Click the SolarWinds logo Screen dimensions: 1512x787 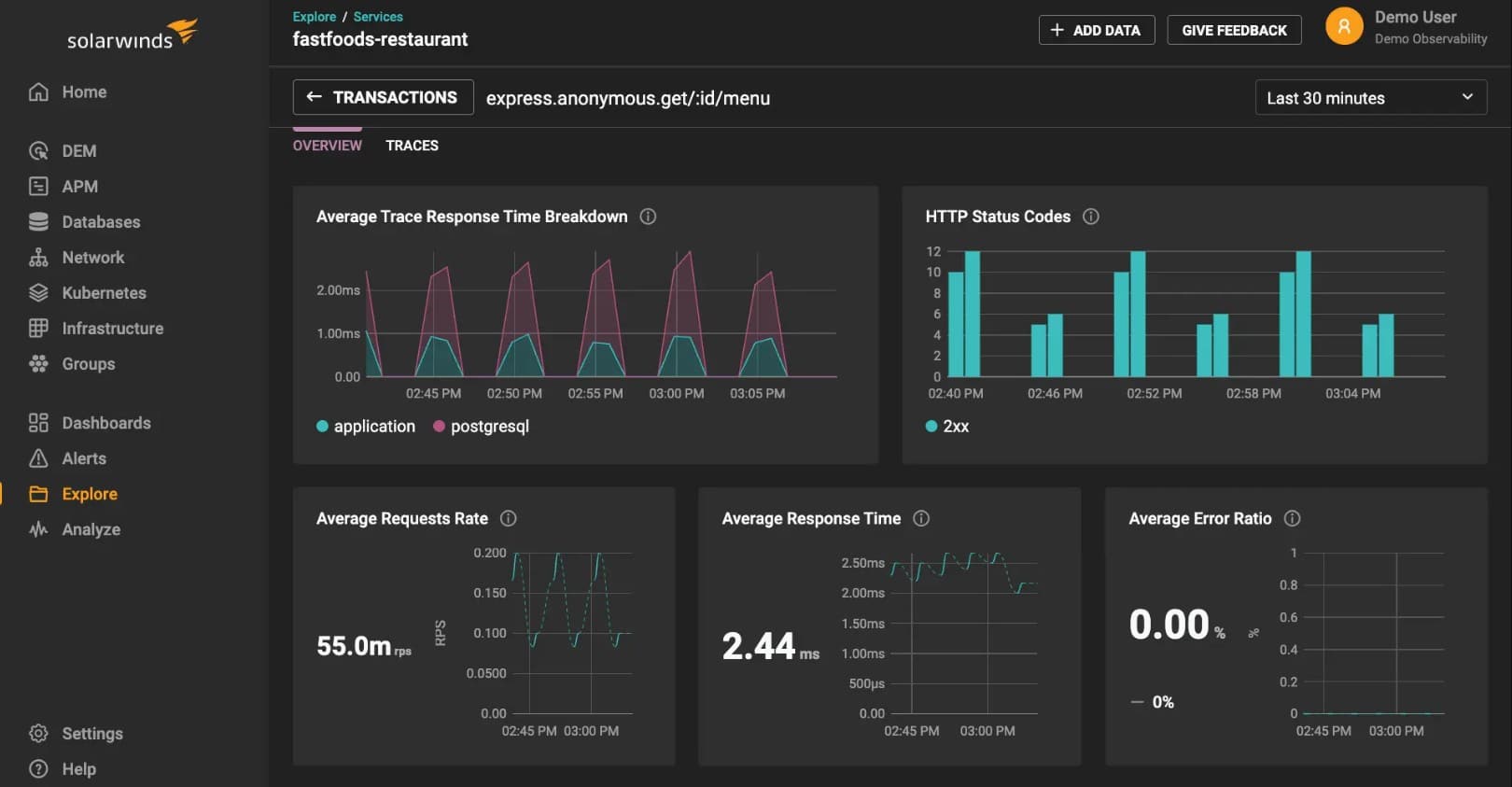pyautogui.click(x=132, y=35)
